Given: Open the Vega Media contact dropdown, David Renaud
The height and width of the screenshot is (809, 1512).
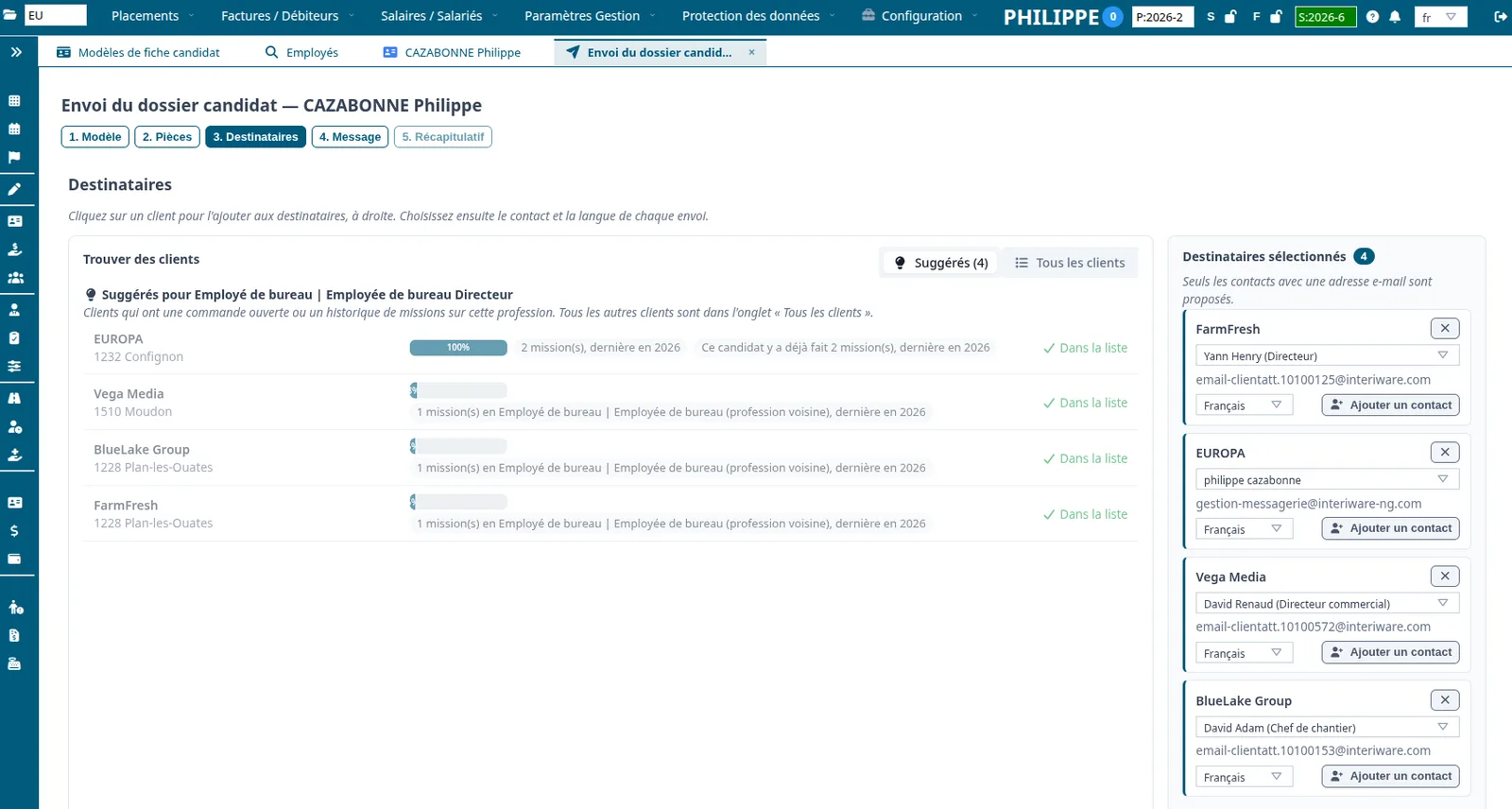Looking at the screenshot, I should [x=1327, y=603].
